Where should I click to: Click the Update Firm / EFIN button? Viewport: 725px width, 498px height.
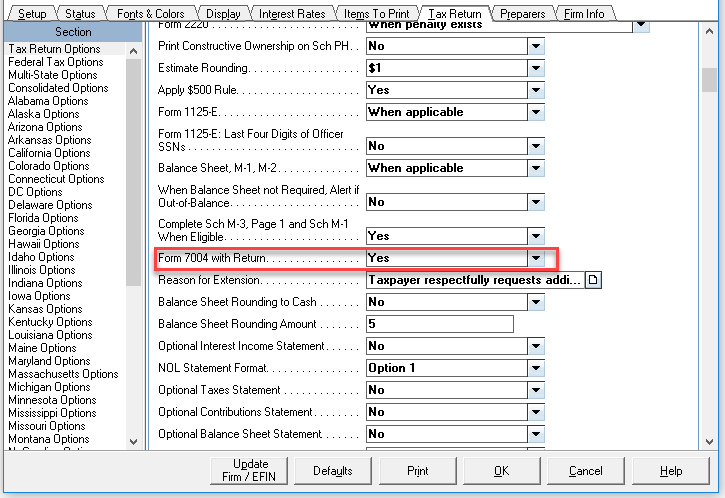click(249, 471)
